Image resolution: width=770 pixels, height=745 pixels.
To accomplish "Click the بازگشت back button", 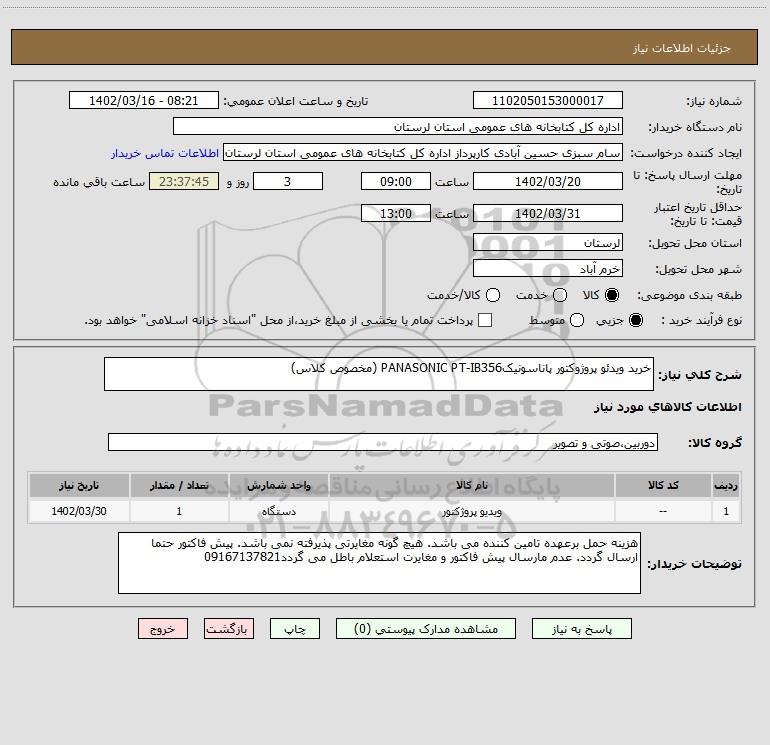I will click(229, 629).
